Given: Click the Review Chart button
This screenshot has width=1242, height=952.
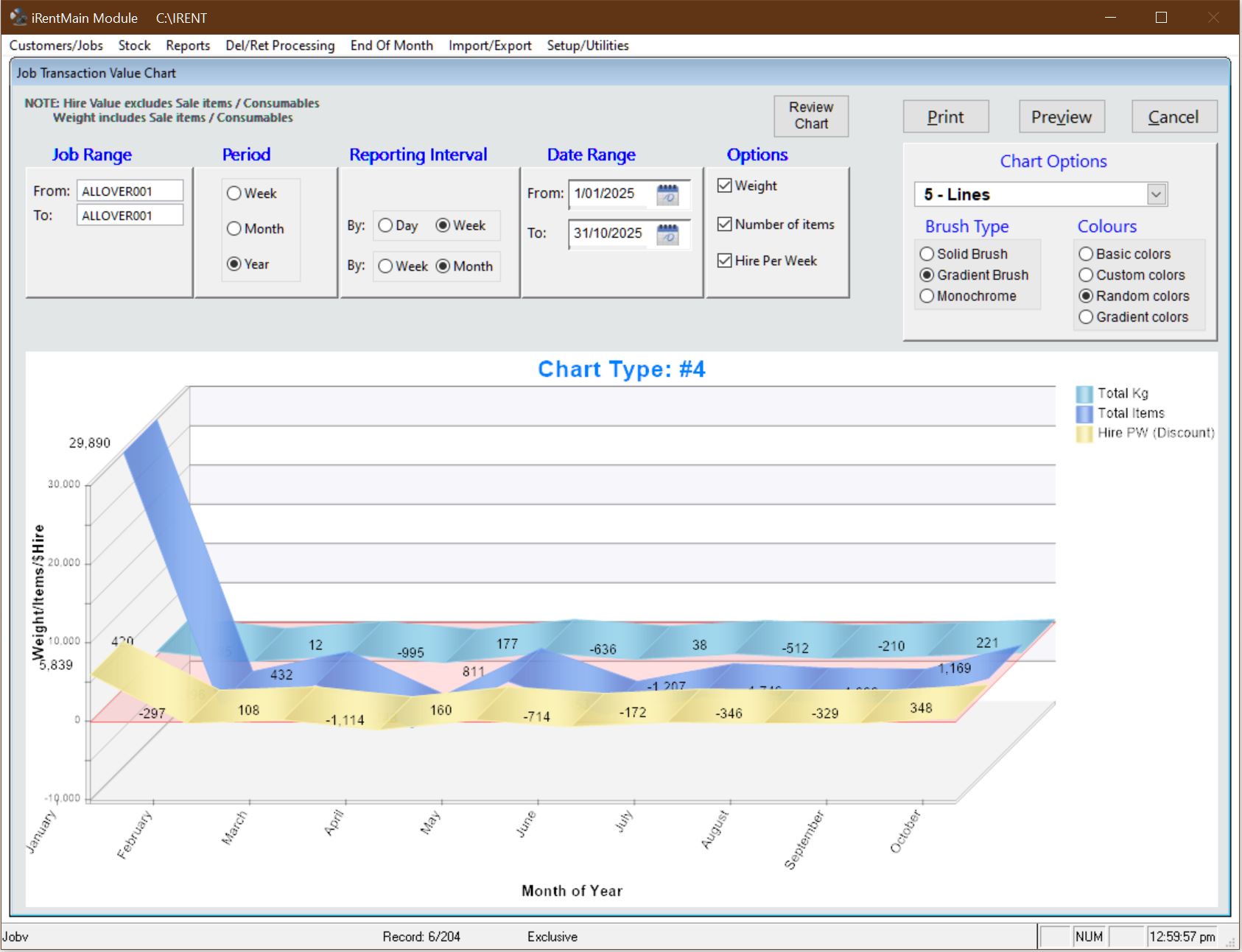Looking at the screenshot, I should [811, 116].
